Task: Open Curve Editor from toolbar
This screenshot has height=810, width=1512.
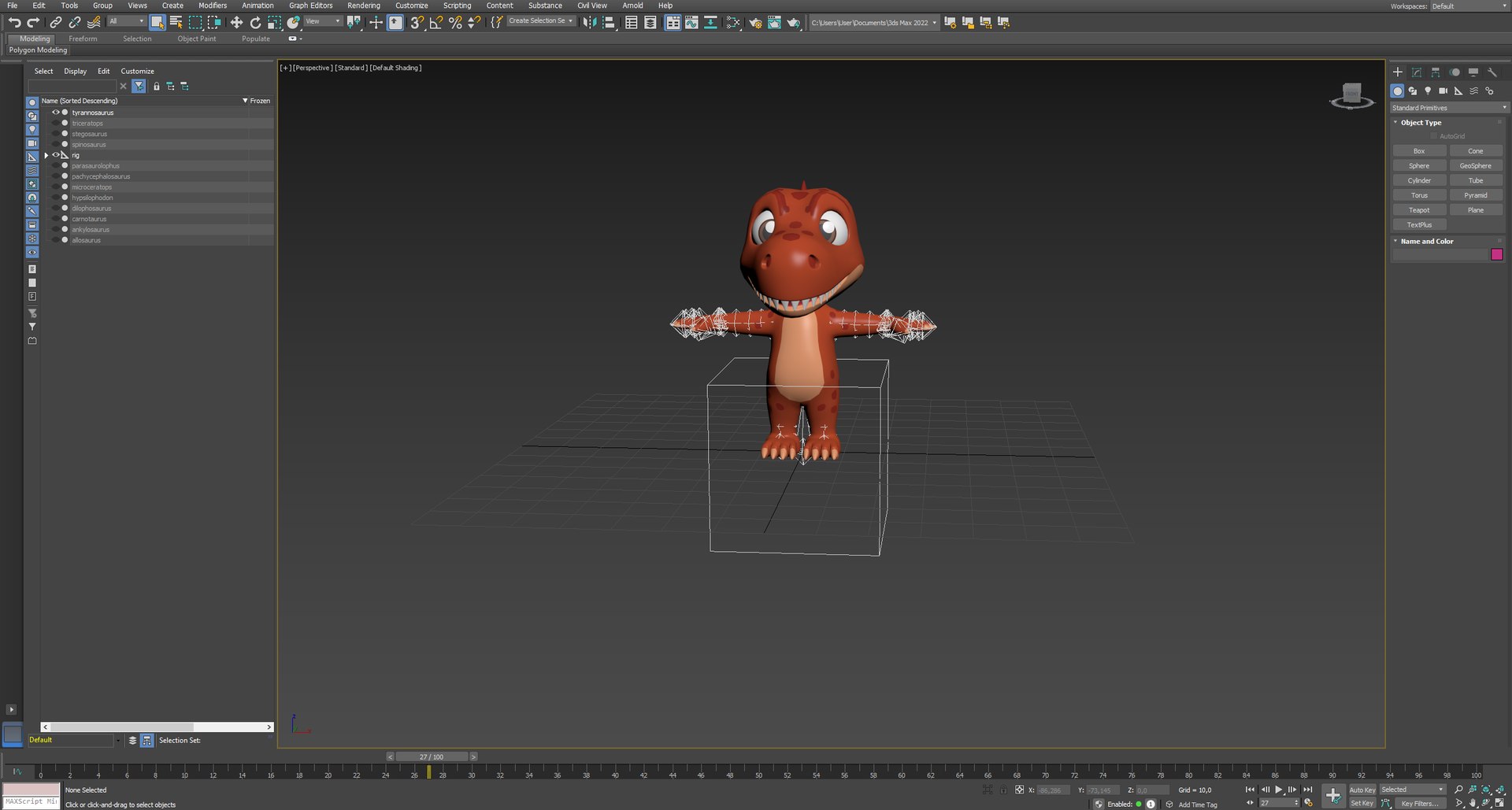Action: point(691,23)
